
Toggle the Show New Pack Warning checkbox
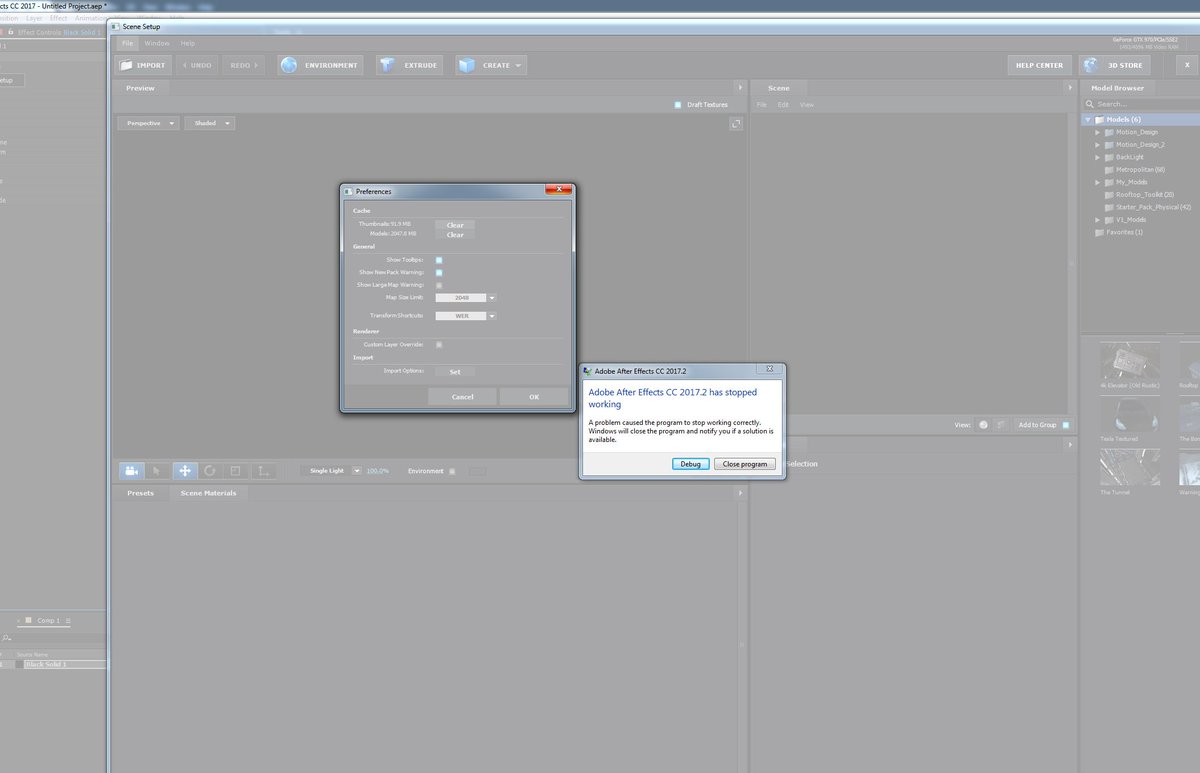(x=439, y=272)
